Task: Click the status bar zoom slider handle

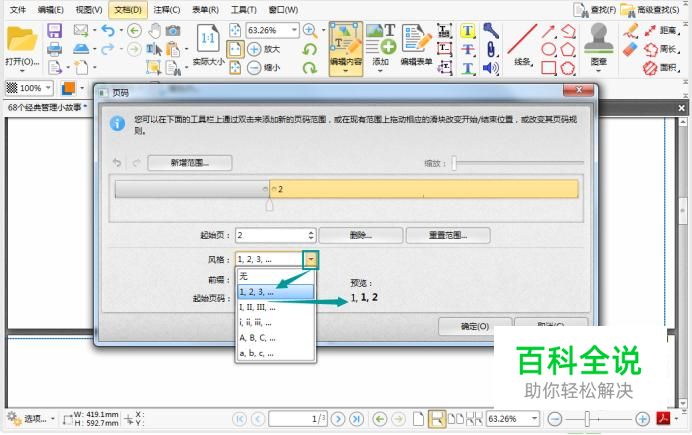Action: coord(587,419)
